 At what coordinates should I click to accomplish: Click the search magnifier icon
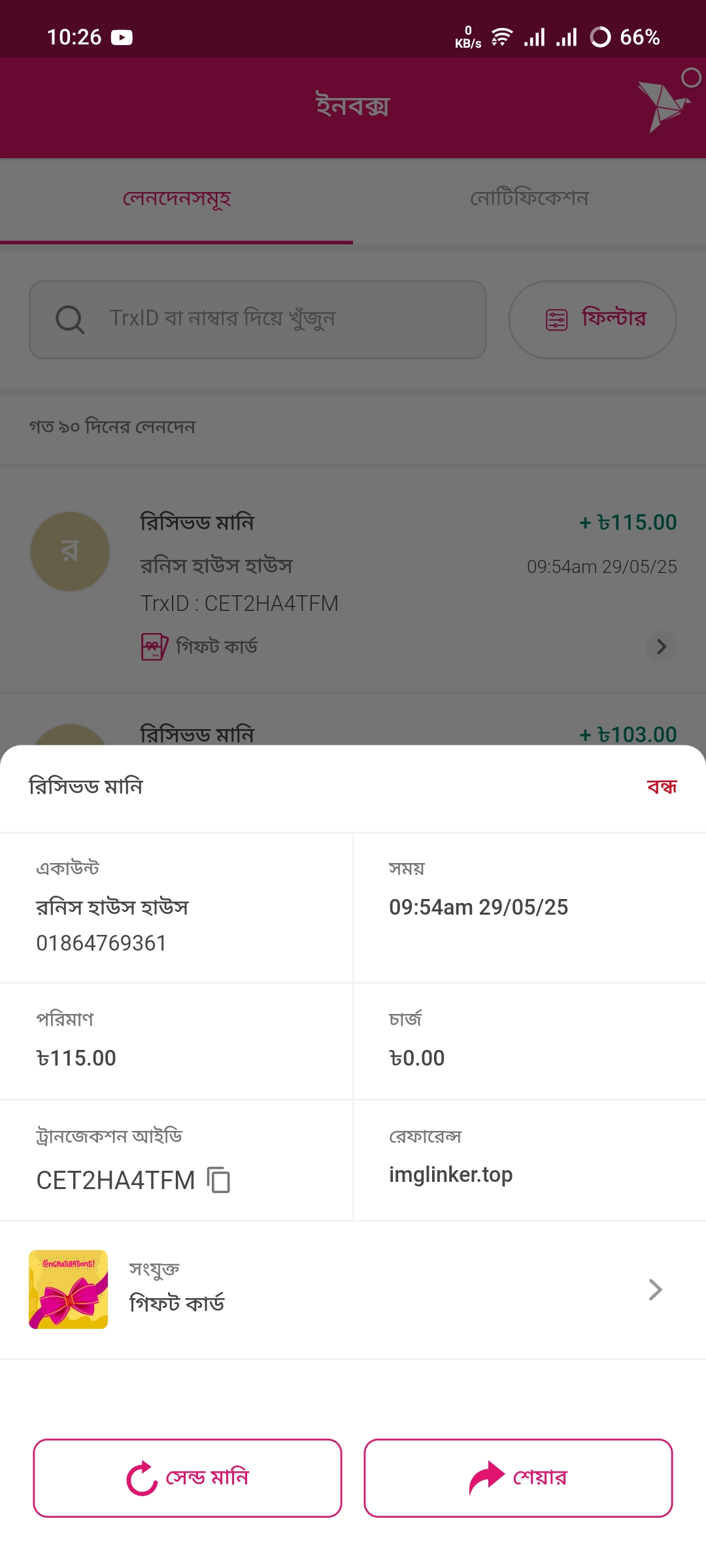69,320
